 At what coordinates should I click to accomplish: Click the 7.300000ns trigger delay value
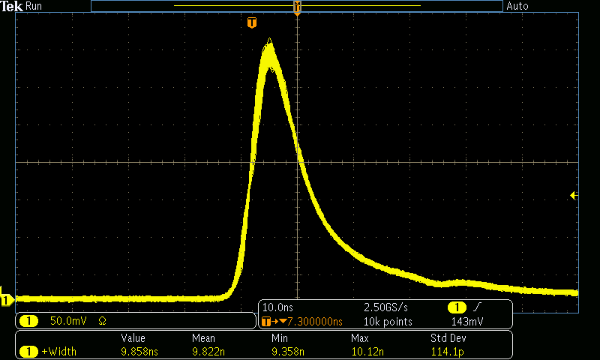[x=315, y=322]
